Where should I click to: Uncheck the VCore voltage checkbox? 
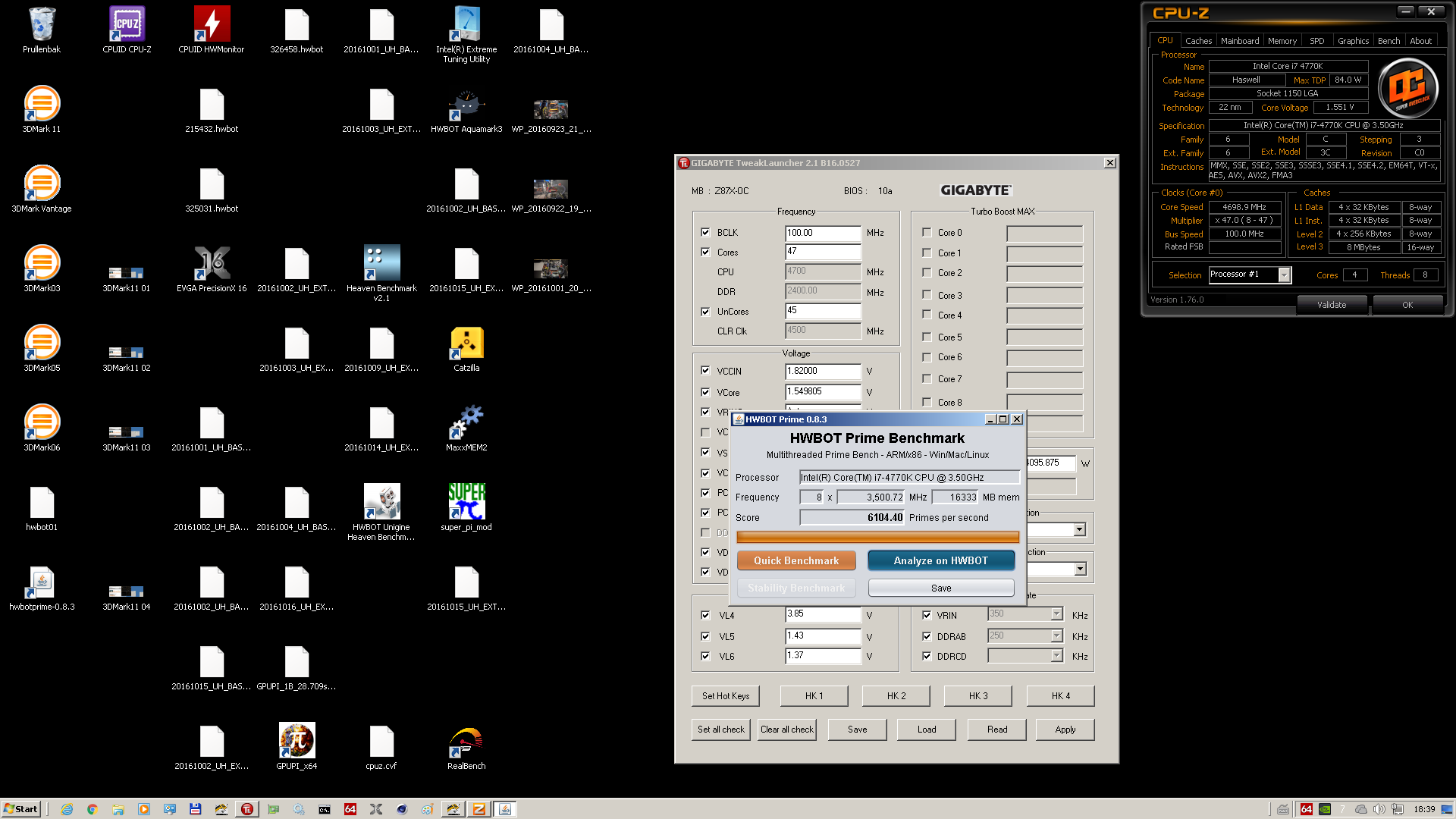click(705, 392)
